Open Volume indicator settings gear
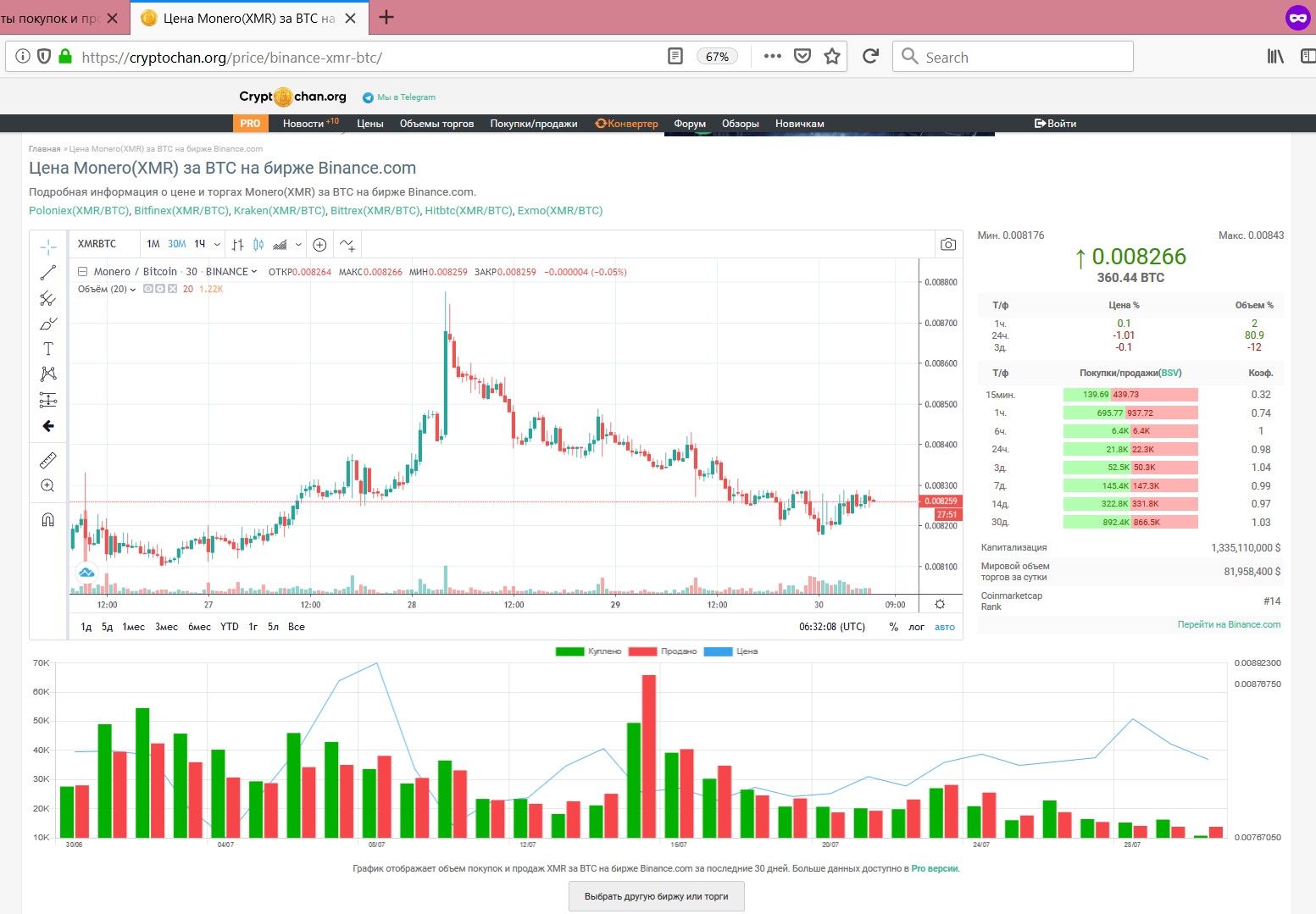Screen dimensions: 1316x914 [x=160, y=289]
